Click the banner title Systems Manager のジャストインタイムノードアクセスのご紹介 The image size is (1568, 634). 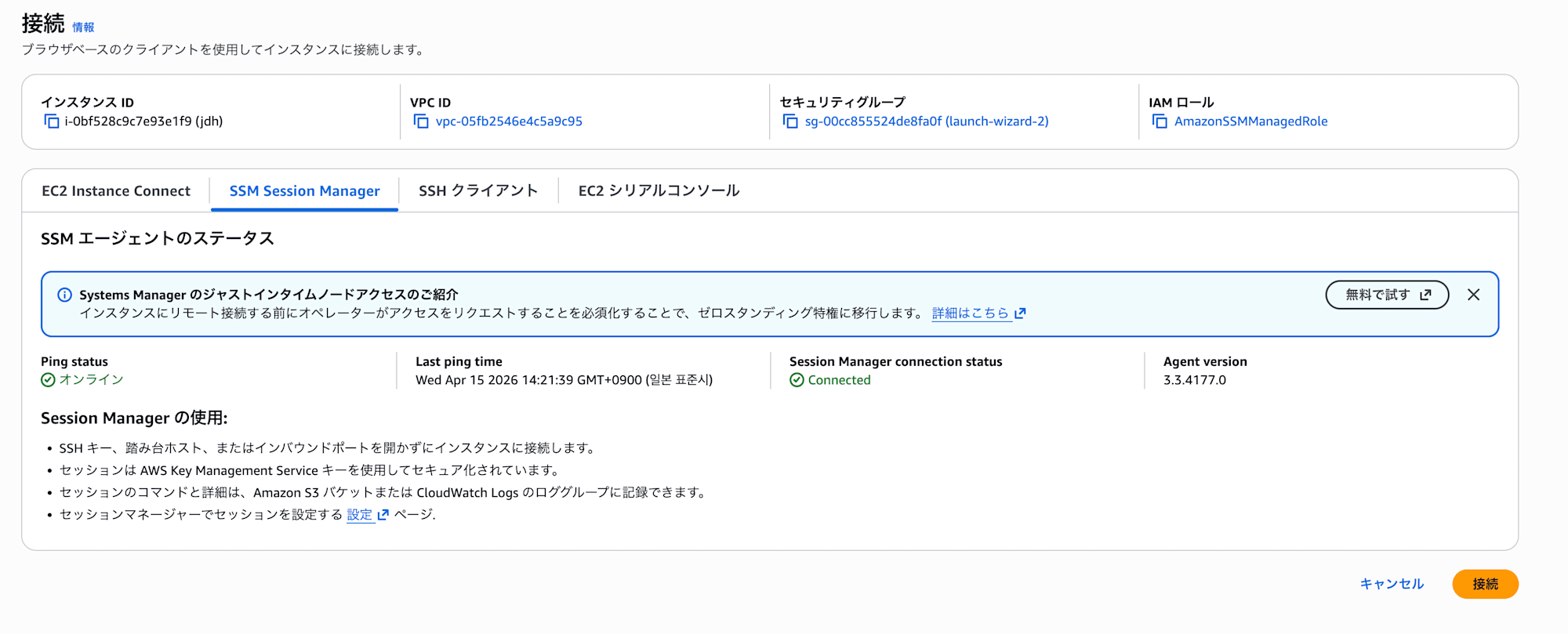tap(269, 295)
